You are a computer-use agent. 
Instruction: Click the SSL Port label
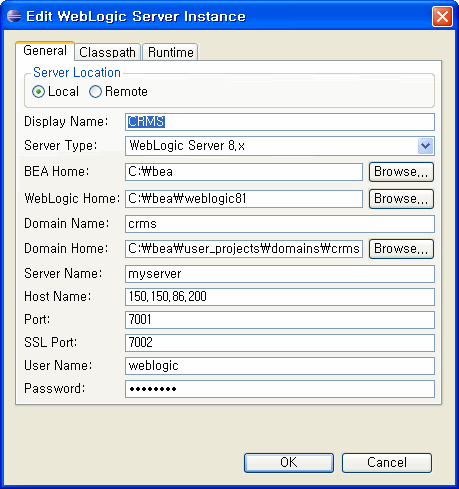[x=50, y=342]
